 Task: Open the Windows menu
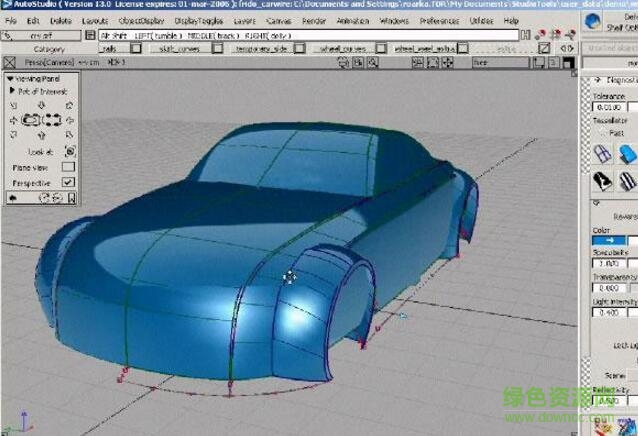394,21
